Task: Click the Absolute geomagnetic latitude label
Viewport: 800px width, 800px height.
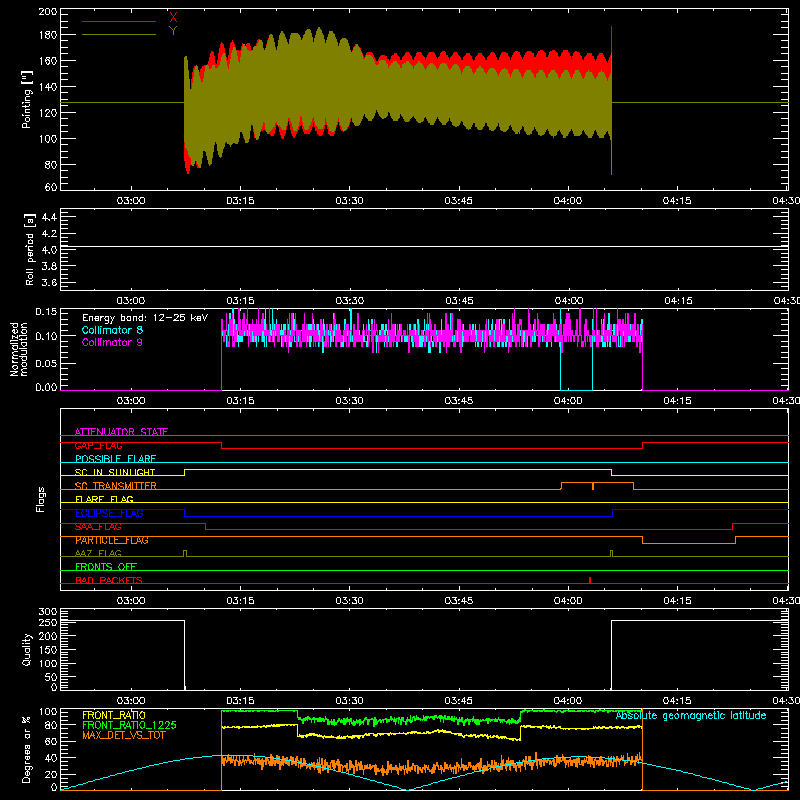Action: pyautogui.click(x=691, y=716)
